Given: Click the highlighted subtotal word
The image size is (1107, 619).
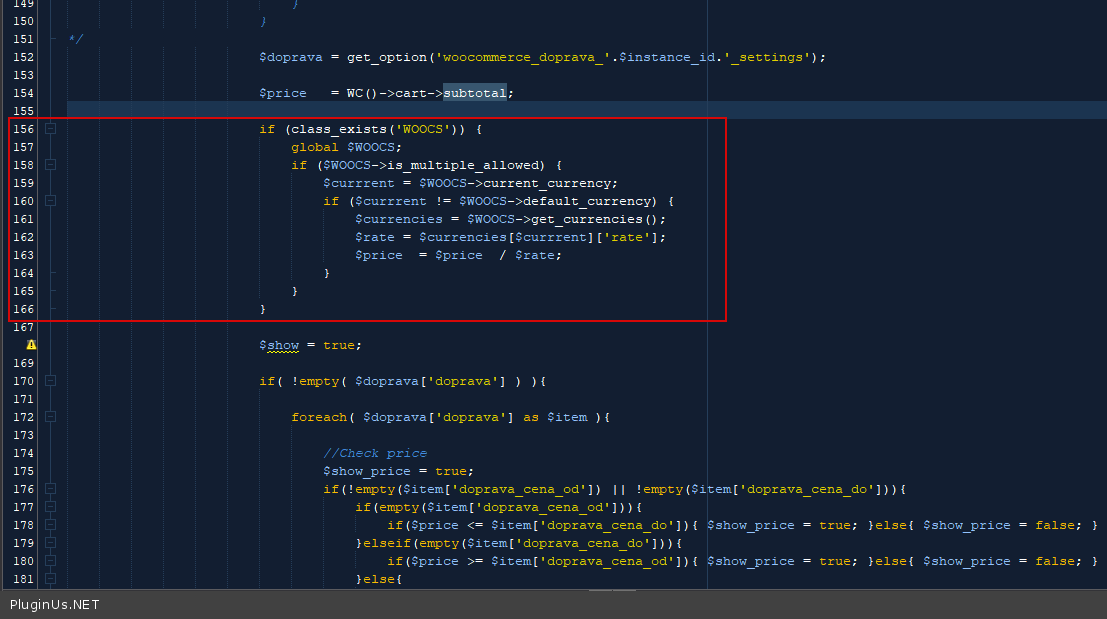Looking at the screenshot, I should coord(475,93).
